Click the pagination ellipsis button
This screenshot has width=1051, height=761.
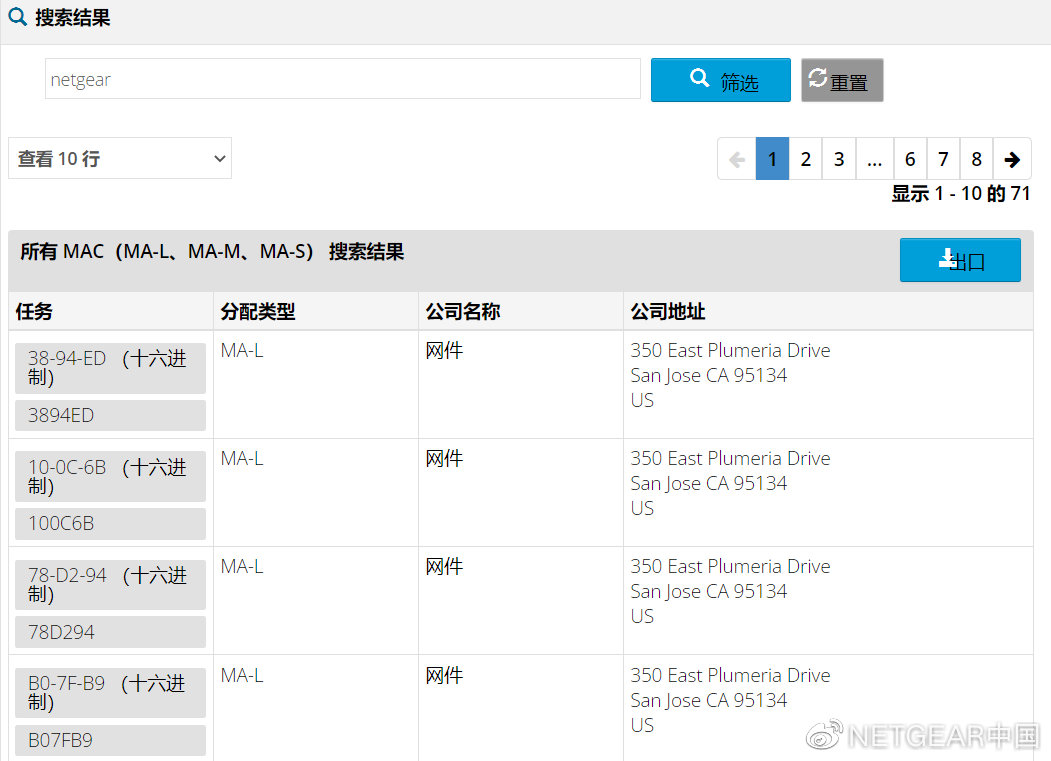[874, 159]
